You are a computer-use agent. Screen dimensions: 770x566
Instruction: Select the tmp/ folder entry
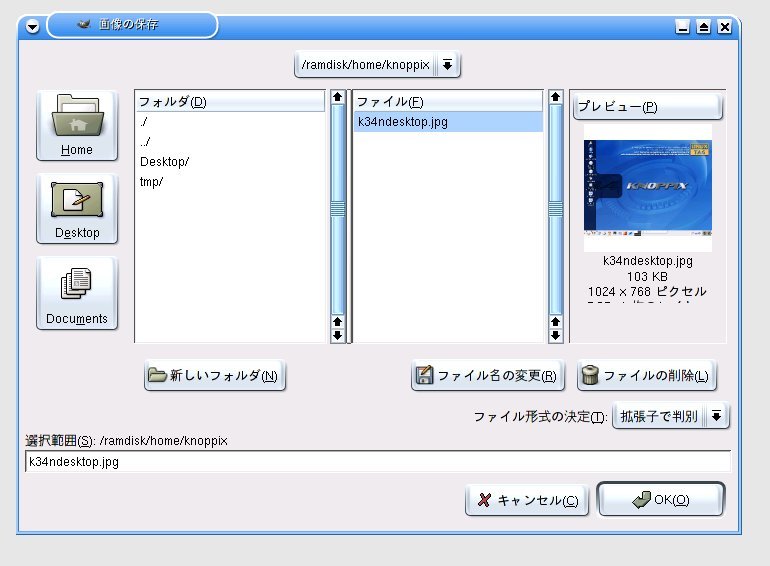coord(230,182)
